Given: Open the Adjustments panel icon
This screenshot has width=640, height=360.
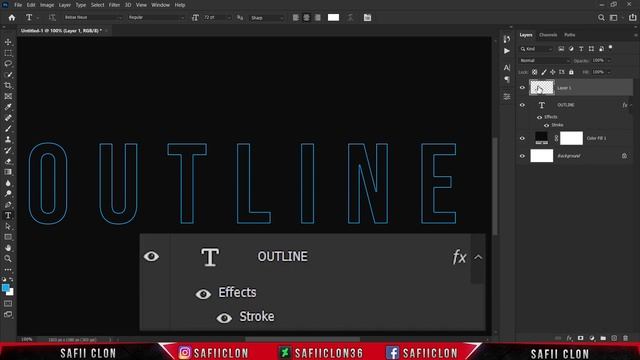Looking at the screenshot, I should [x=507, y=97].
